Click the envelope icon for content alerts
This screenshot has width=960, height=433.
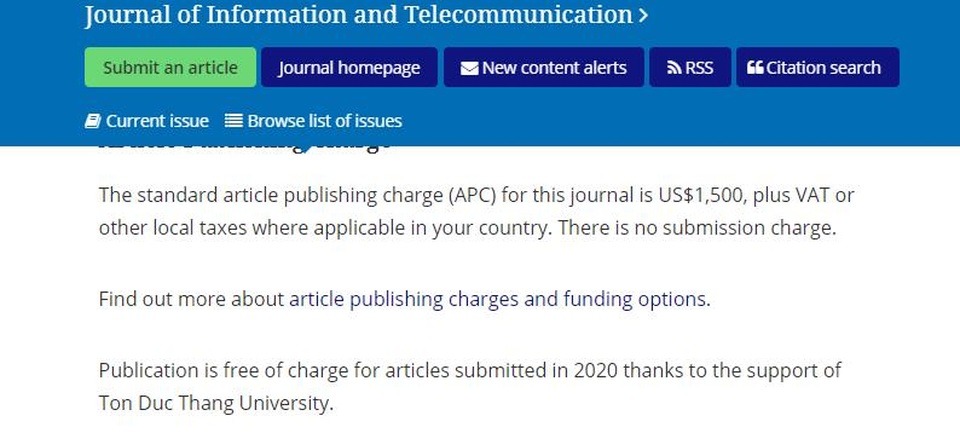469,68
